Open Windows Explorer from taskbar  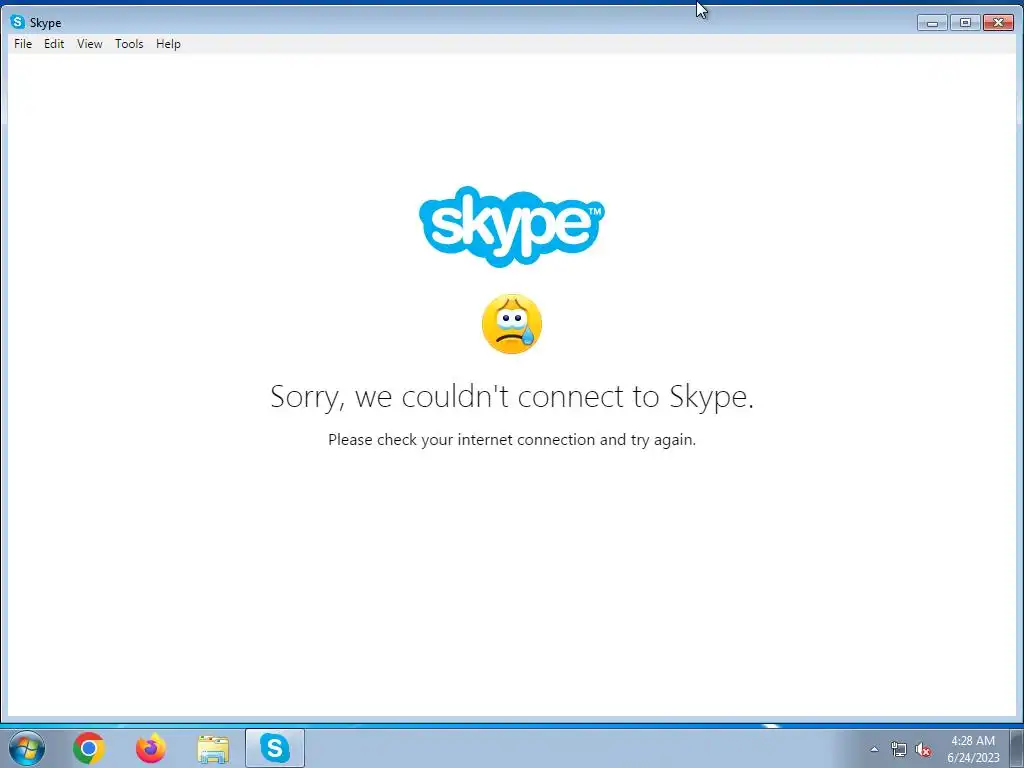213,748
